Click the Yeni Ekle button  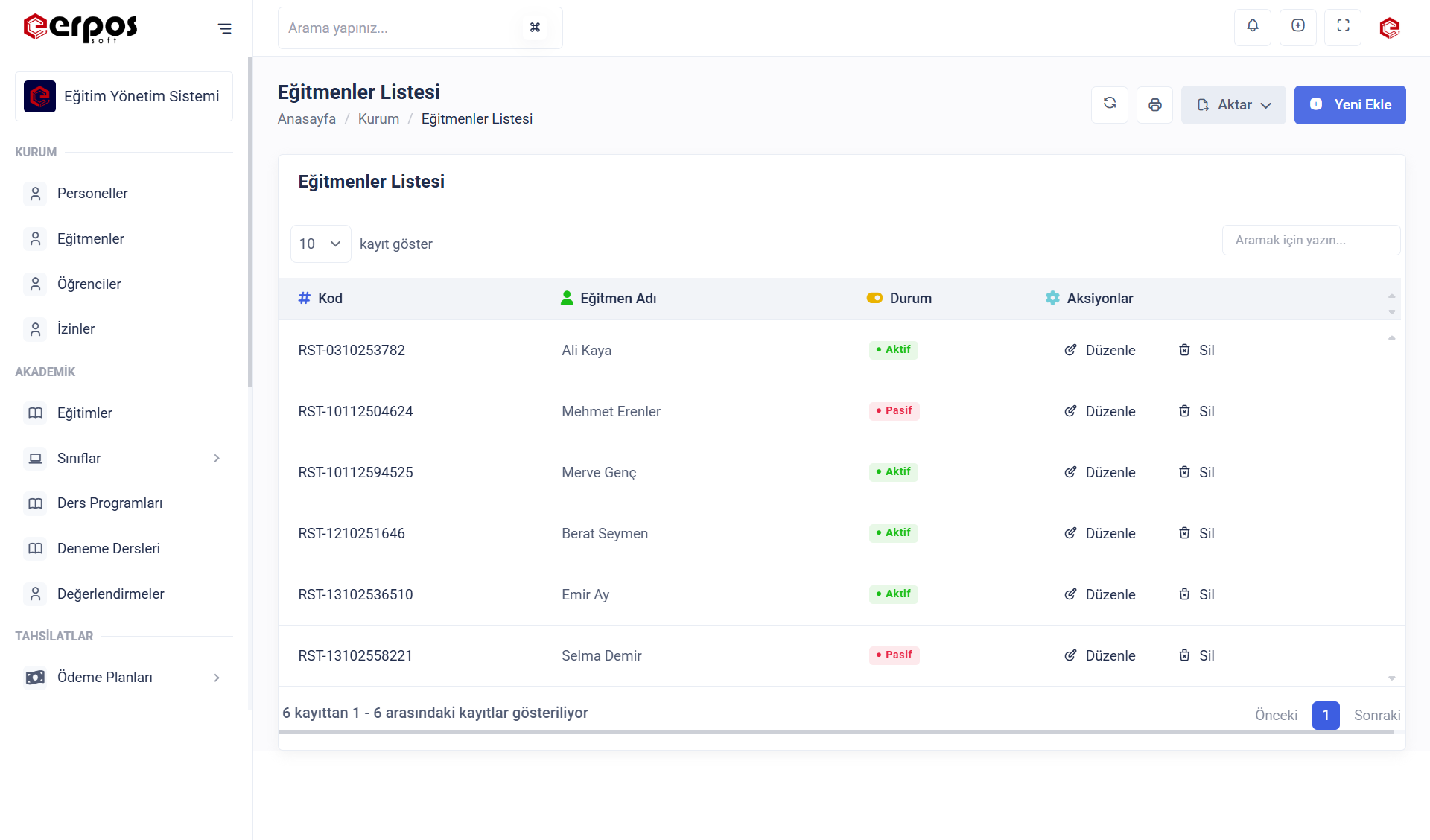point(1350,105)
